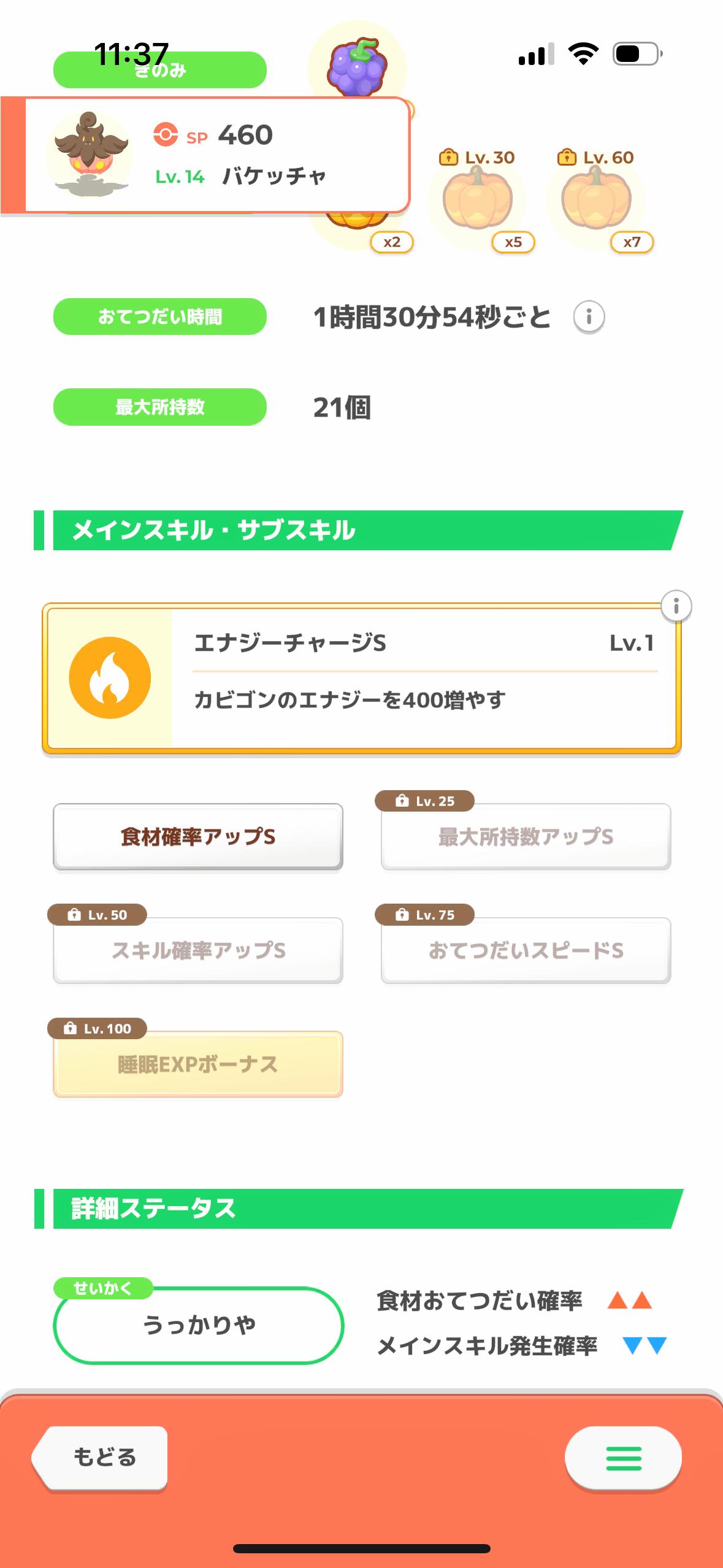723x1568 pixels.
Task: Tap the orange flame skill icon
Action: coord(110,678)
